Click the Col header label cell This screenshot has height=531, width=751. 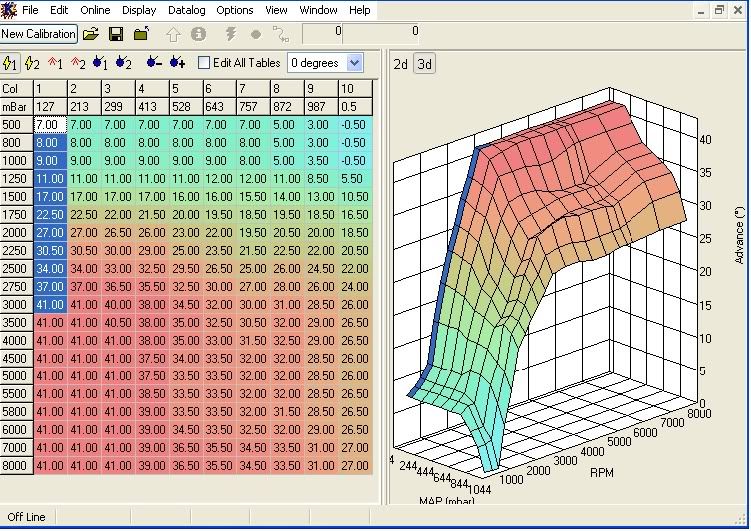tap(16, 89)
